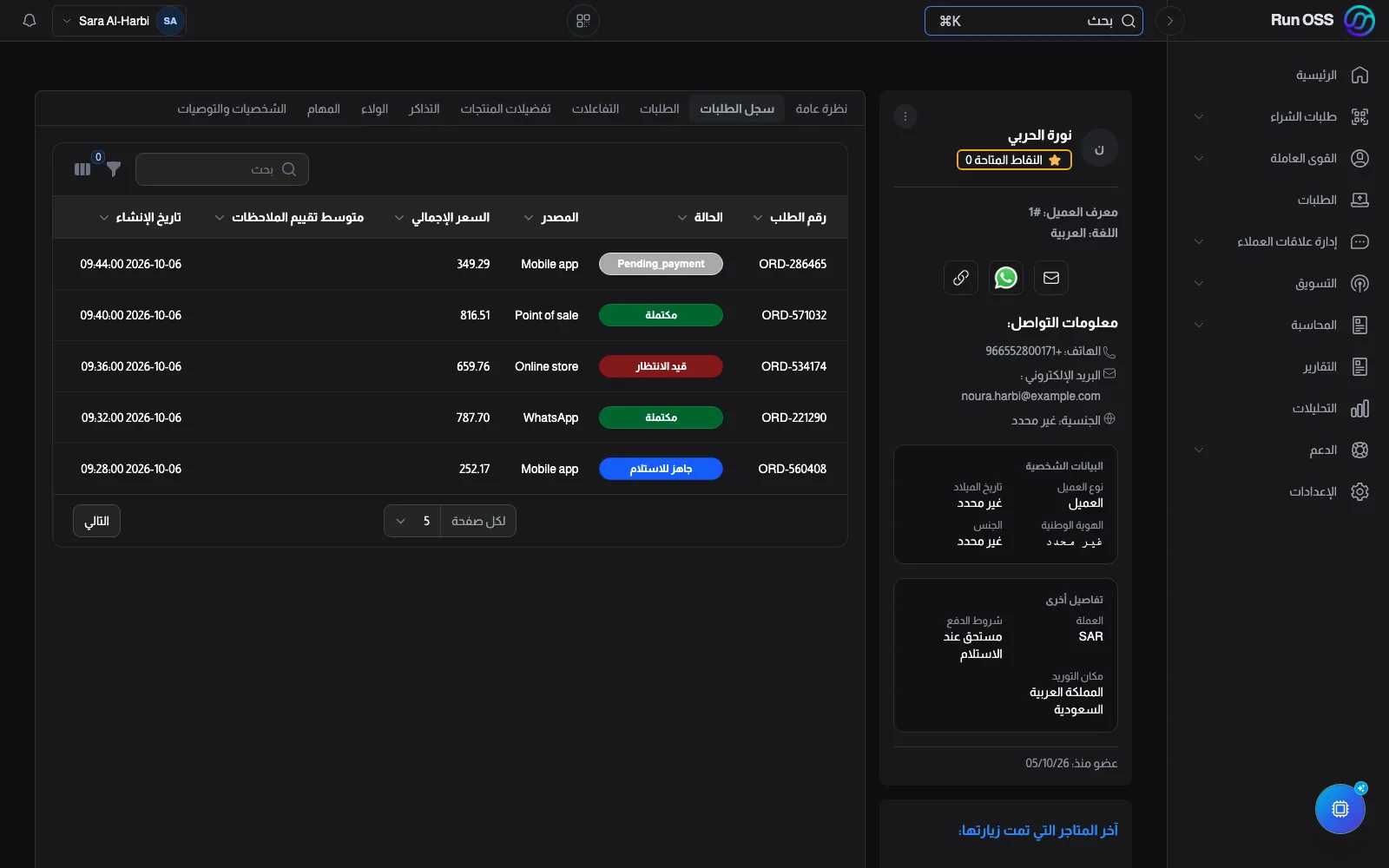Open the notifications bell
The image size is (1389, 868).
pyautogui.click(x=30, y=21)
